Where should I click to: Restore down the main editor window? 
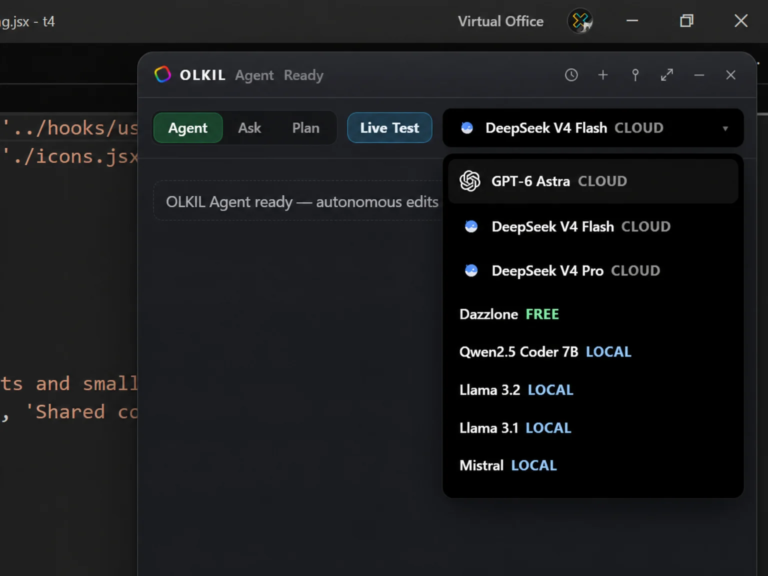click(x=687, y=21)
